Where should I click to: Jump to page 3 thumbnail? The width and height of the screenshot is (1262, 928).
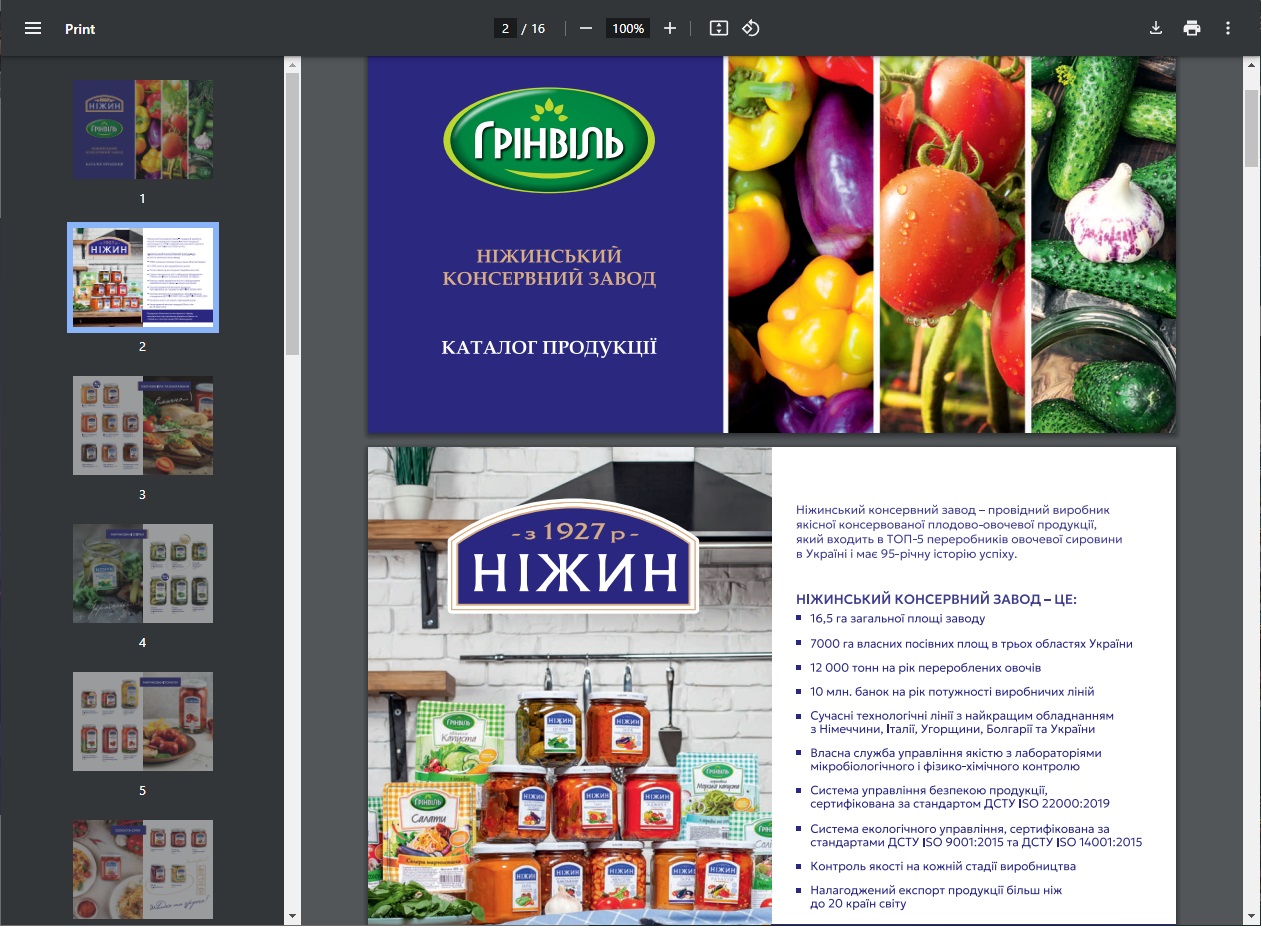(x=142, y=425)
